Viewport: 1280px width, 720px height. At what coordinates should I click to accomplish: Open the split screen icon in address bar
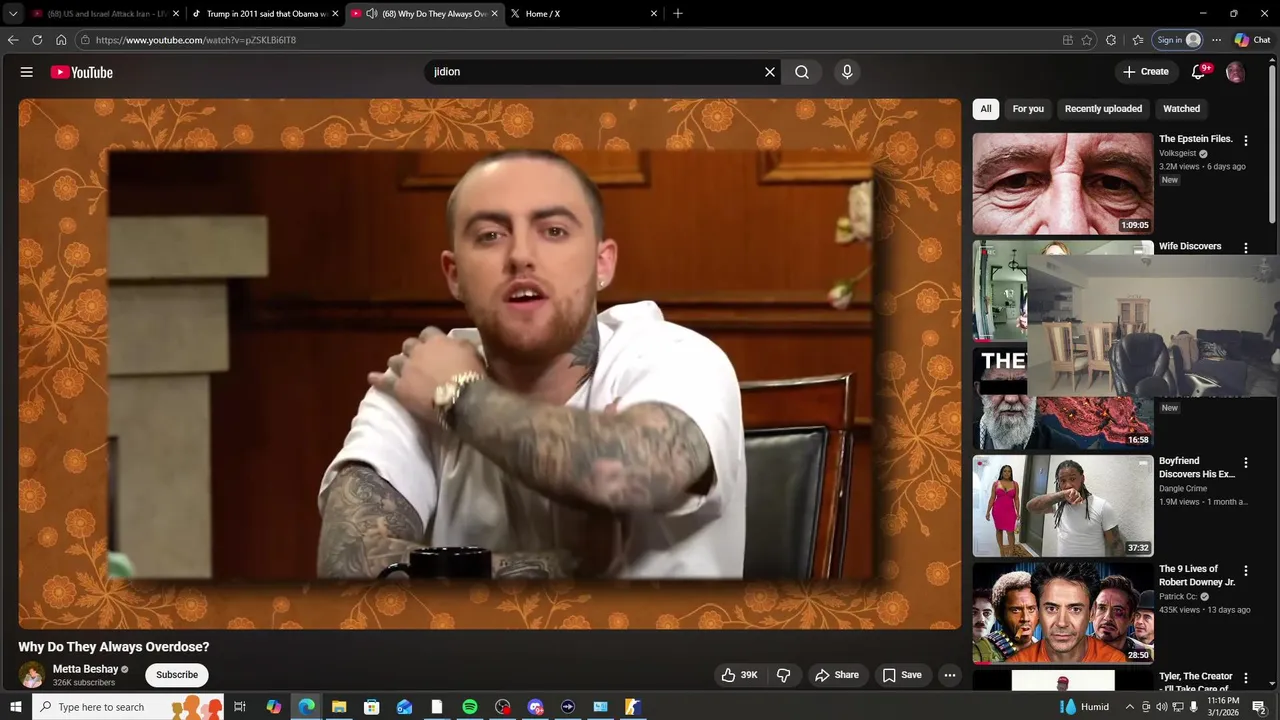(x=1068, y=40)
